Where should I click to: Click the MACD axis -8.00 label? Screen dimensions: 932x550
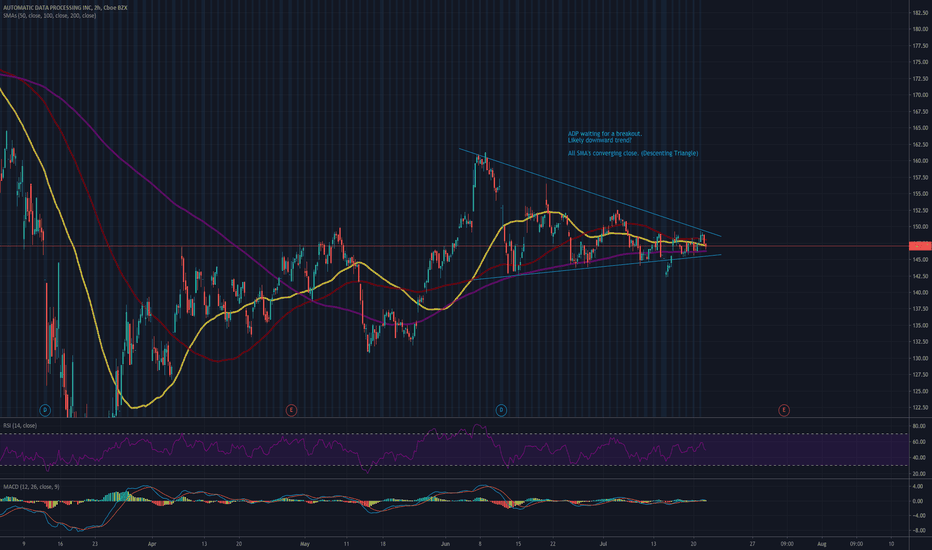[918, 530]
